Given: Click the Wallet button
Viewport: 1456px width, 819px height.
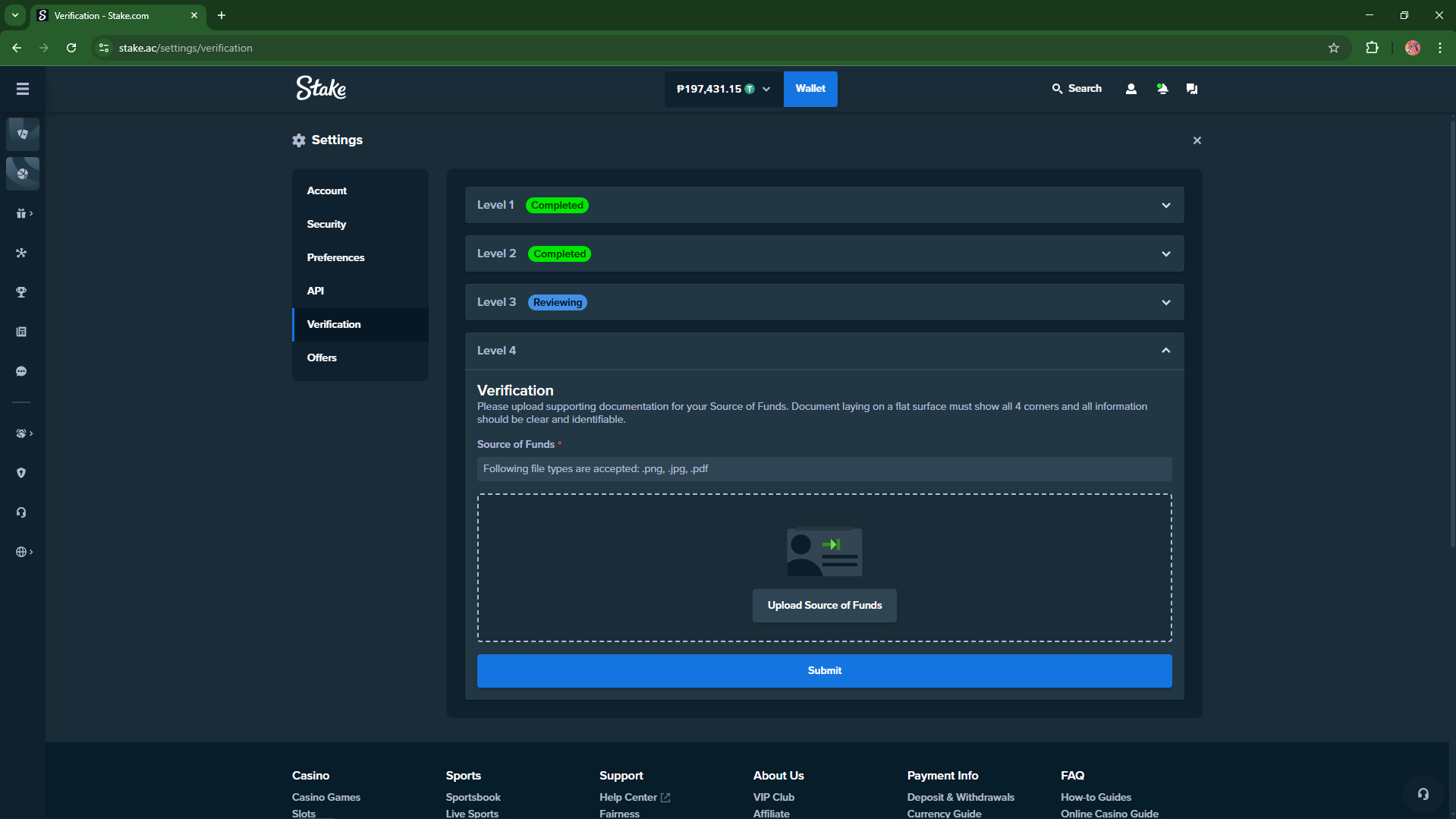Looking at the screenshot, I should pos(810,89).
